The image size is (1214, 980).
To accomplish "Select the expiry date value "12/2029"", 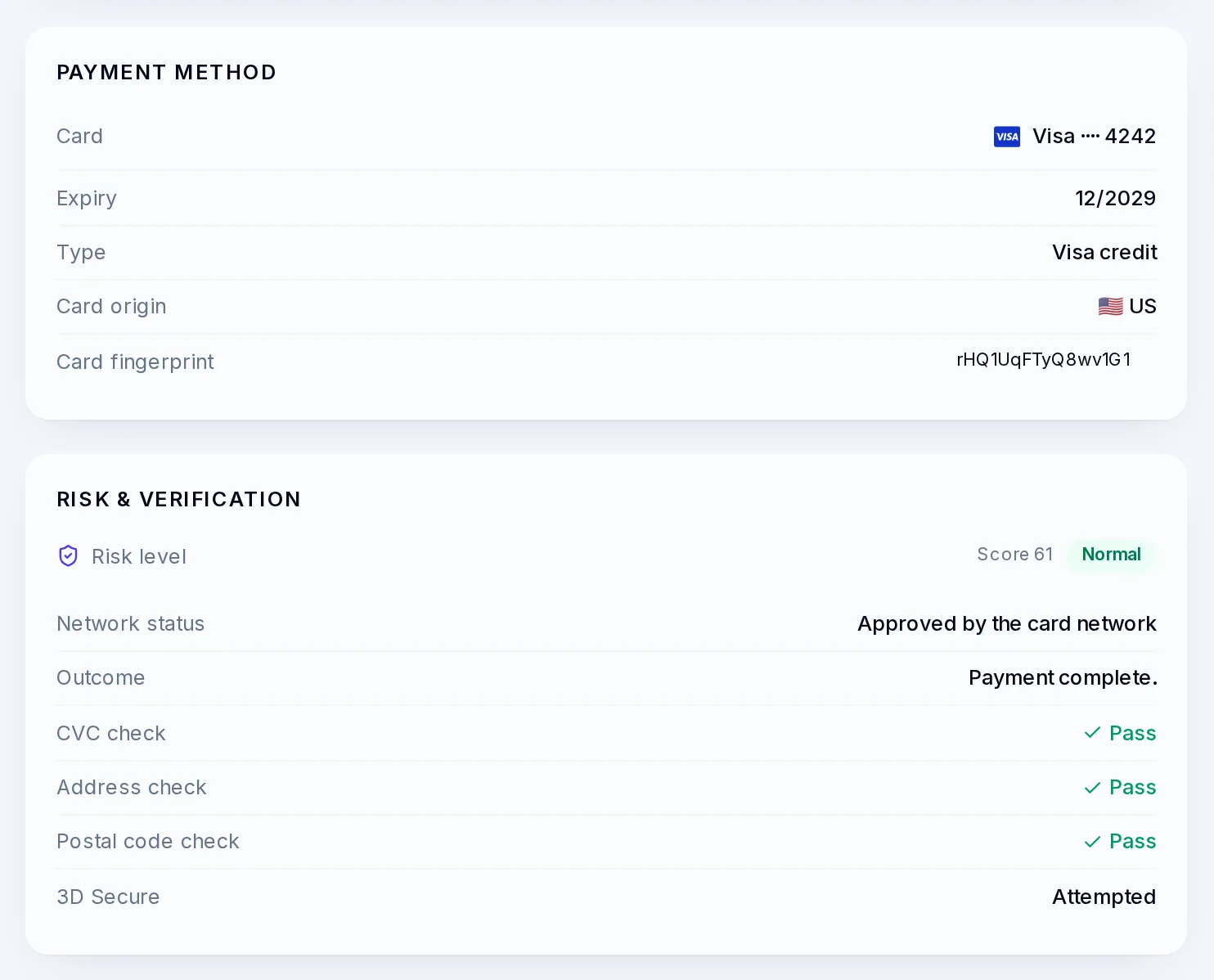I will click(x=1116, y=198).
